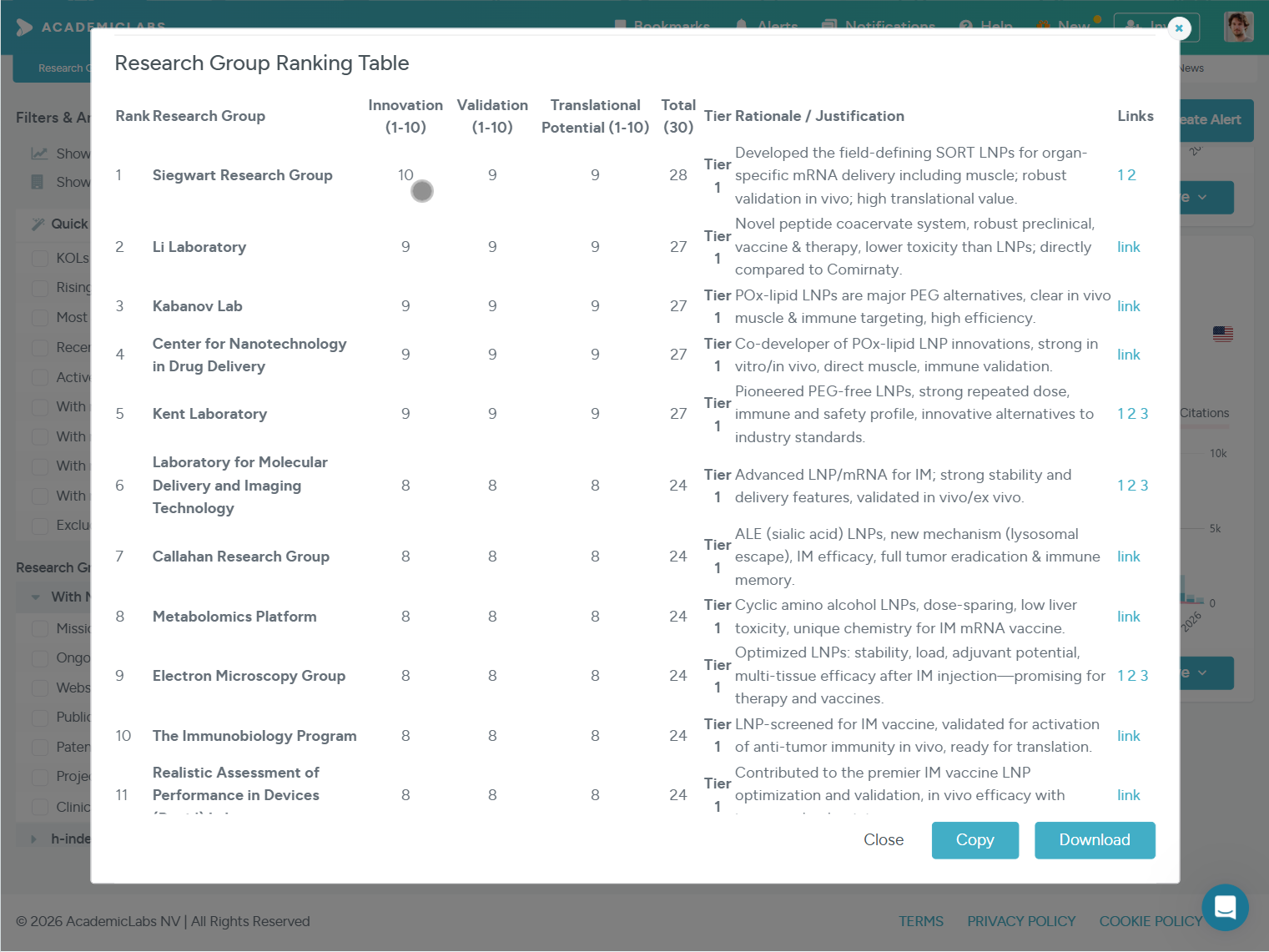This screenshot has width=1269, height=952.
Task: Open PRIVACY POLICY in the footer
Action: [x=1021, y=921]
